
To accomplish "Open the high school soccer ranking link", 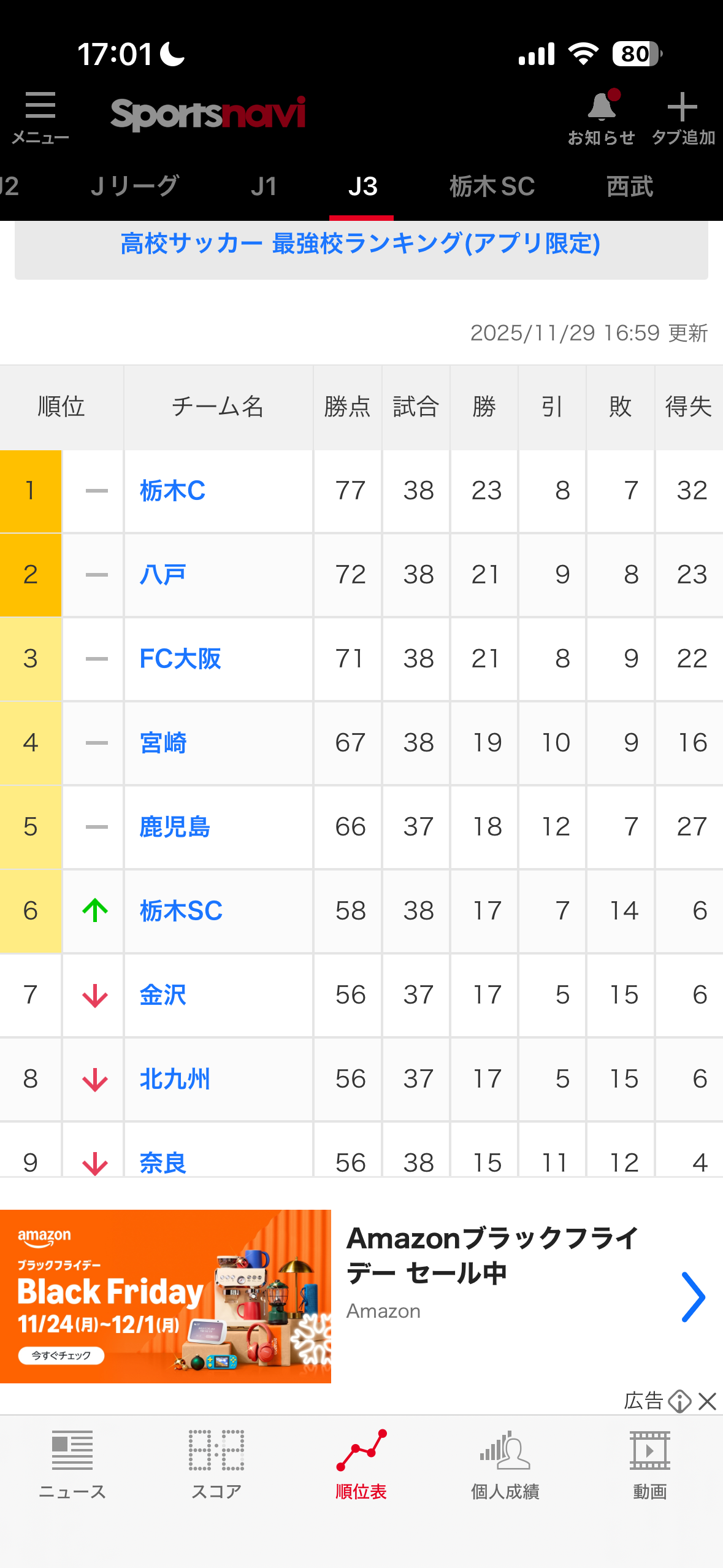I will tap(361, 244).
